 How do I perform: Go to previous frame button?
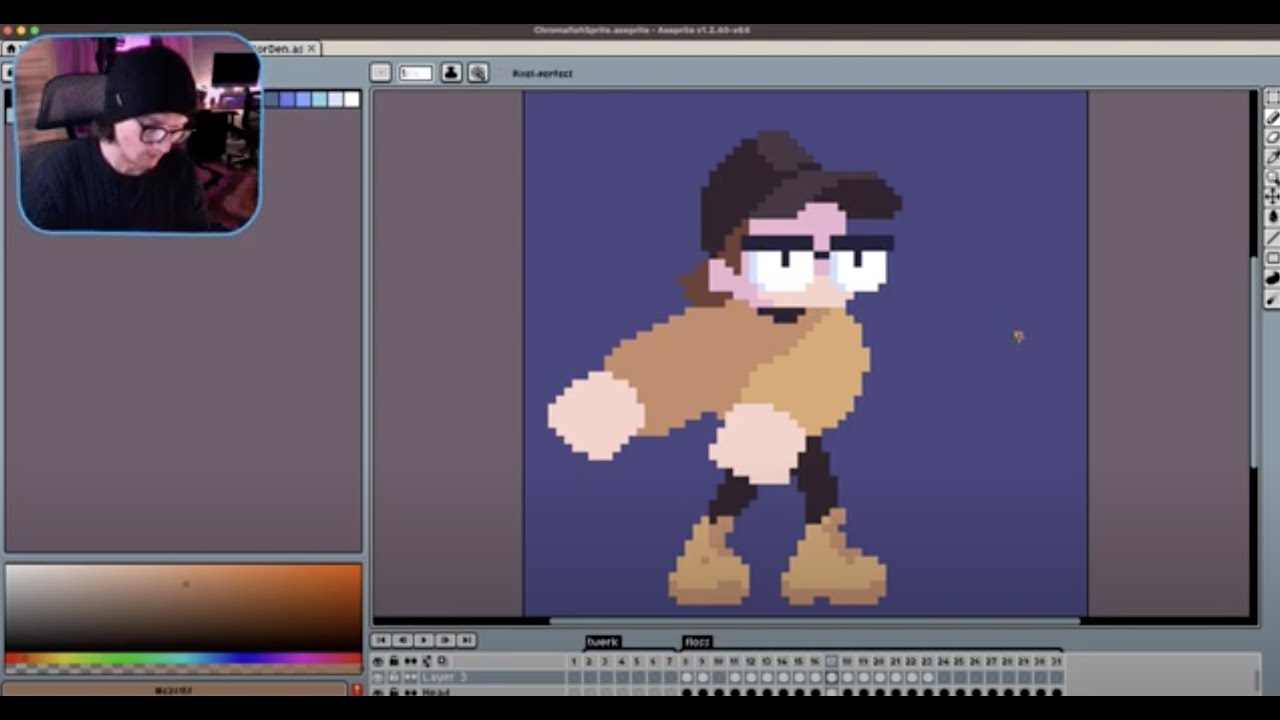pyautogui.click(x=402, y=640)
